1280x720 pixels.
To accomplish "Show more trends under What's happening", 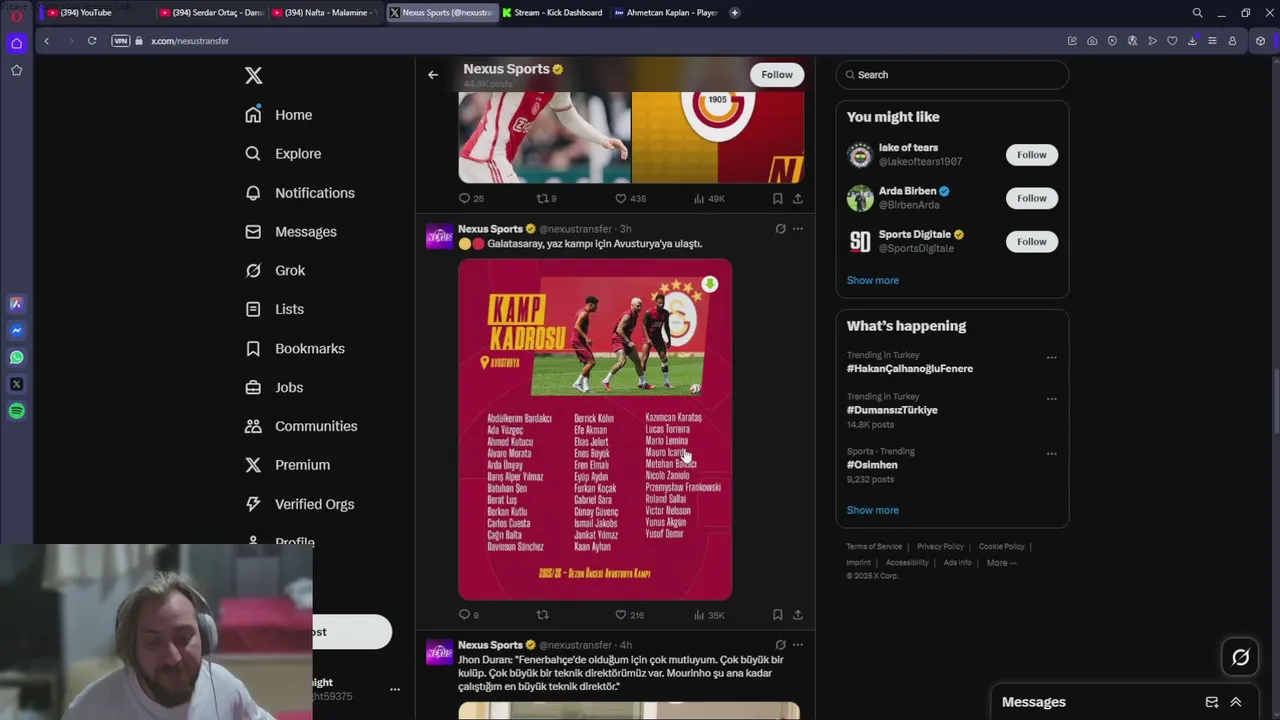I will coord(873,510).
